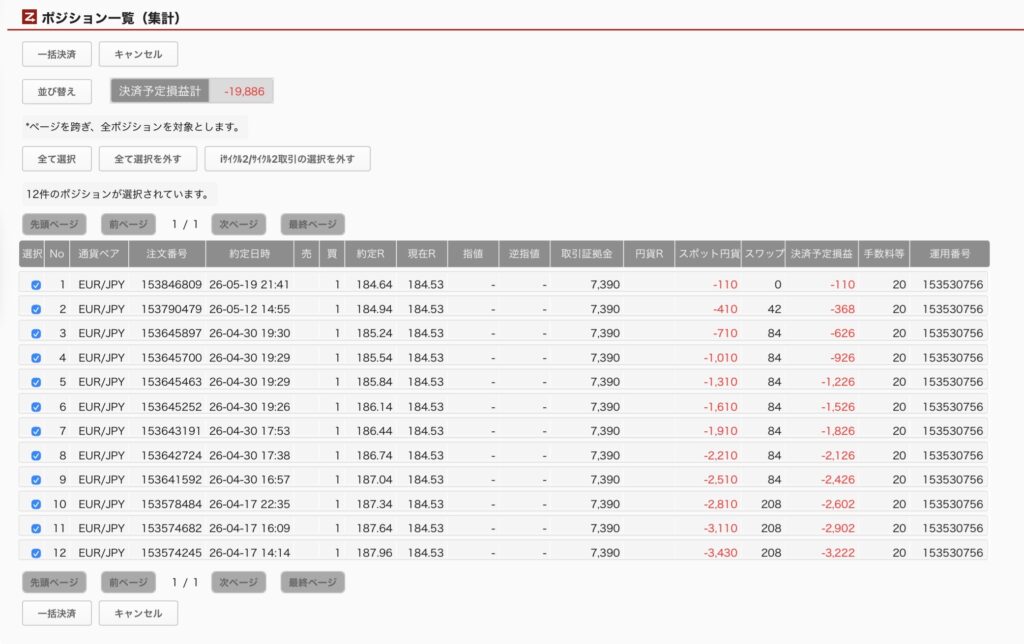The image size is (1024, 644).
Task: Click the contract rate 187.96
Action: (x=374, y=553)
